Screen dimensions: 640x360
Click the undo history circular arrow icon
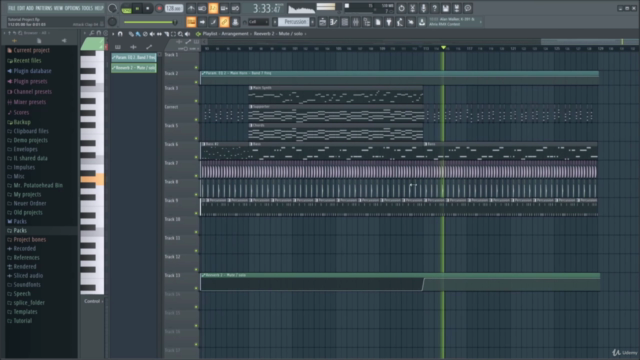click(x=401, y=8)
